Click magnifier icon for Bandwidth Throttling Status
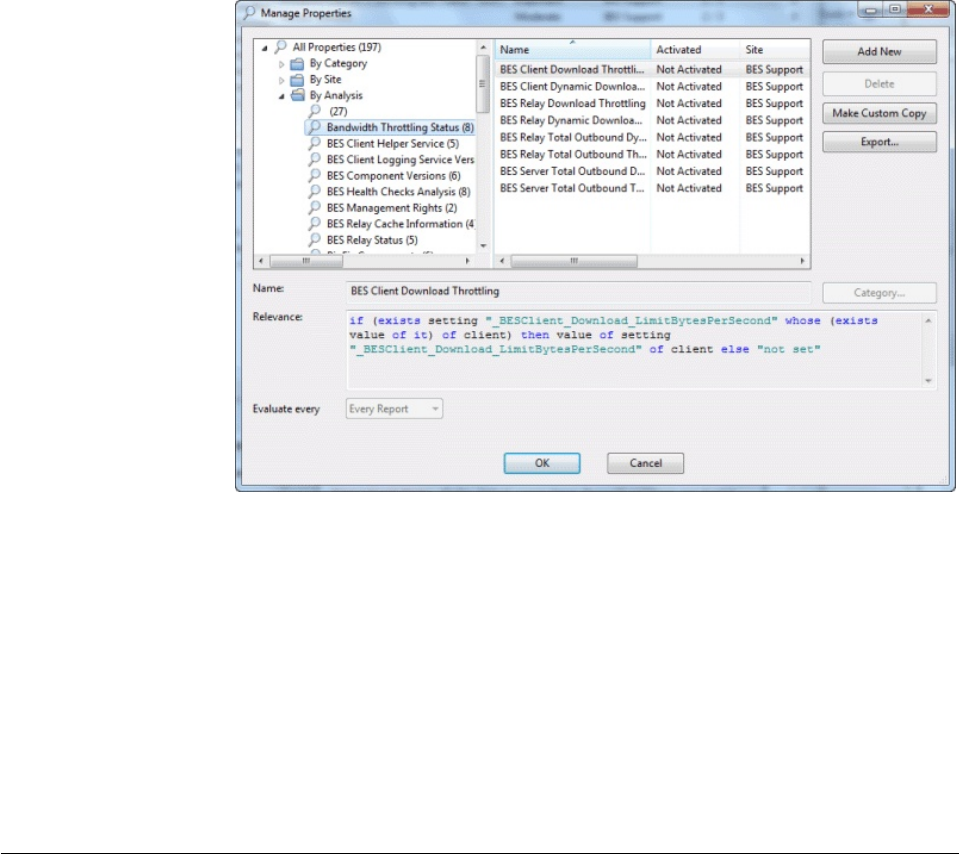This screenshot has width=959, height=854. [314, 127]
